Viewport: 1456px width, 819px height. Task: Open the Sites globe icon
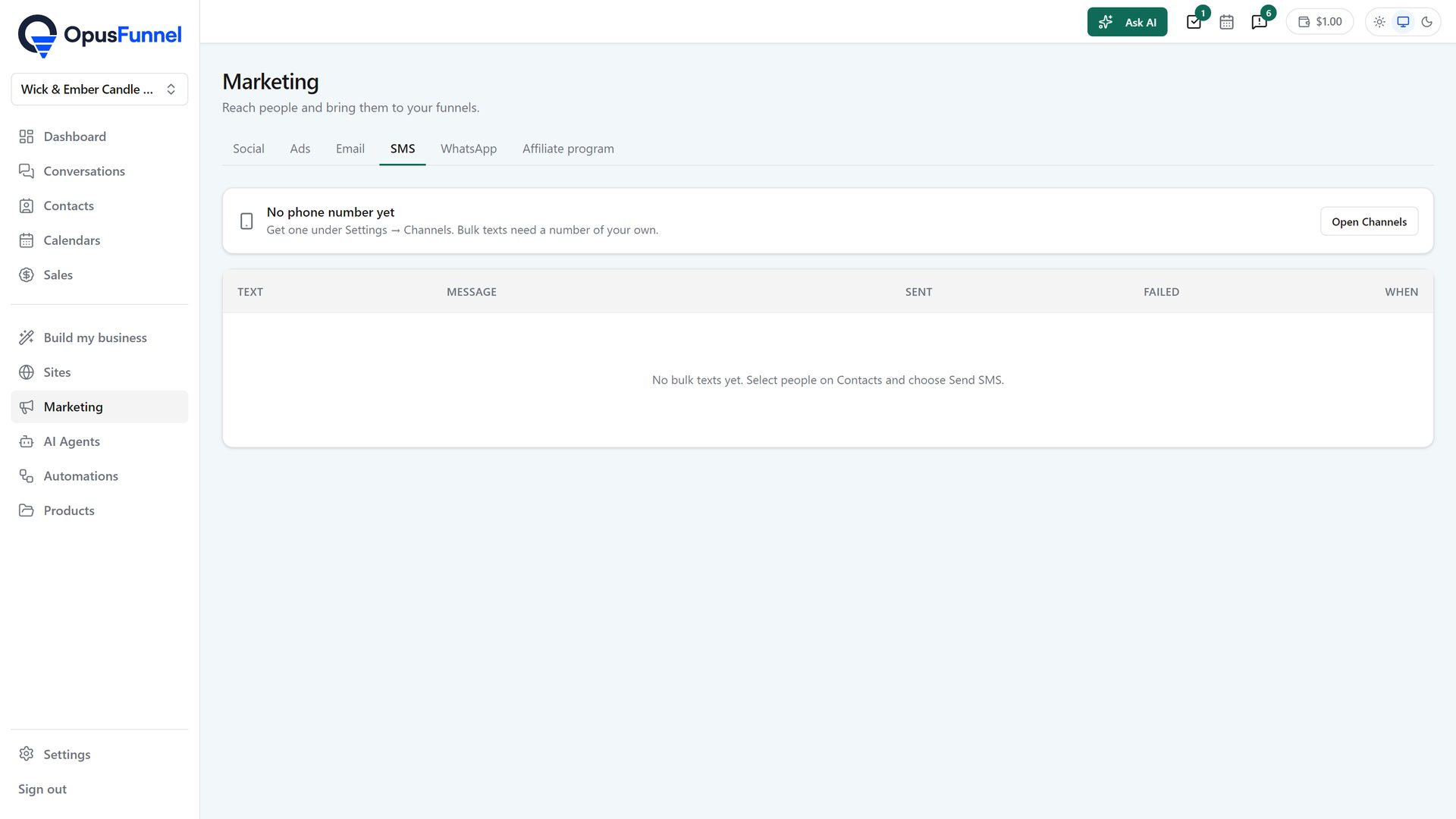[27, 372]
